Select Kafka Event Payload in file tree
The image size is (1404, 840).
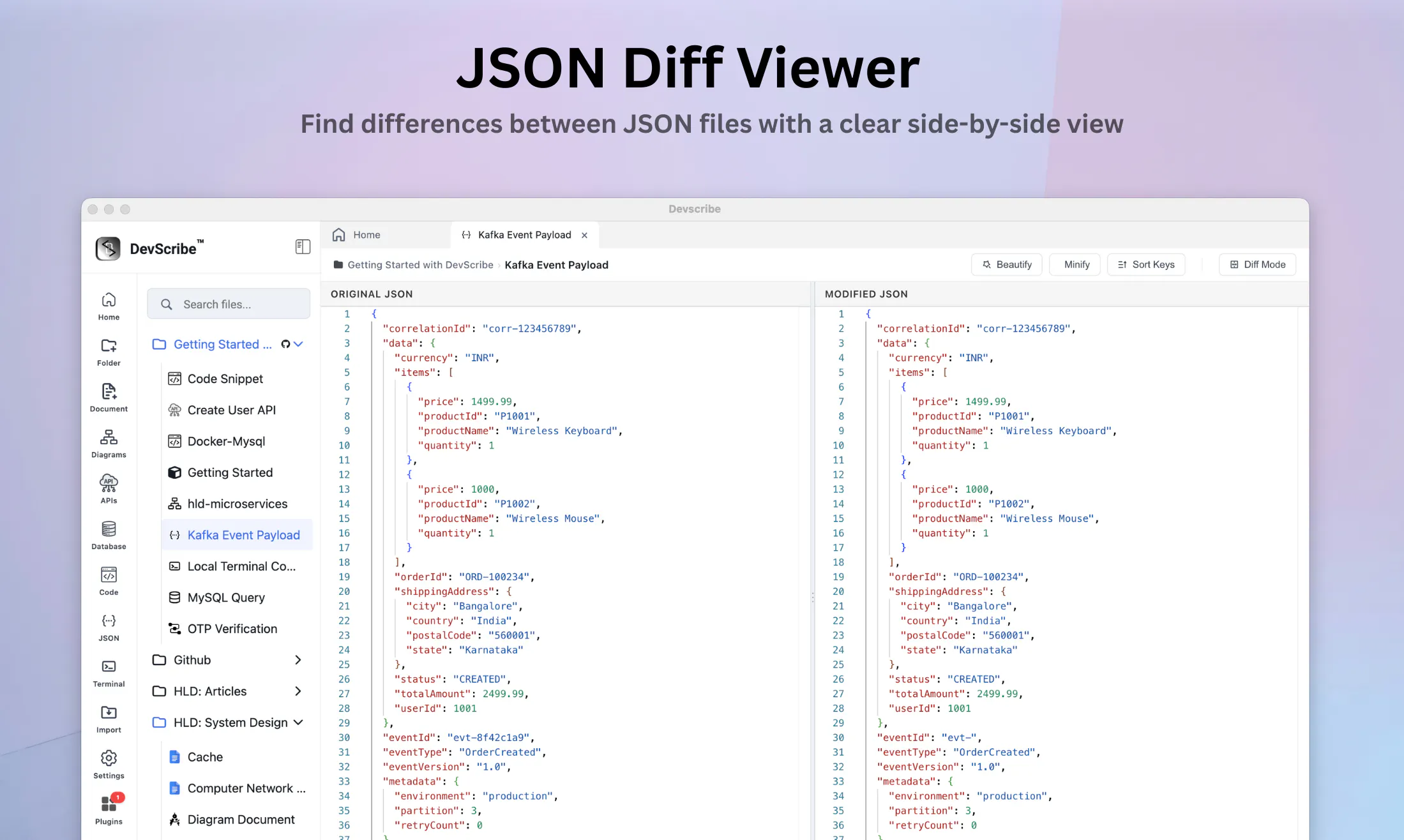(237, 535)
